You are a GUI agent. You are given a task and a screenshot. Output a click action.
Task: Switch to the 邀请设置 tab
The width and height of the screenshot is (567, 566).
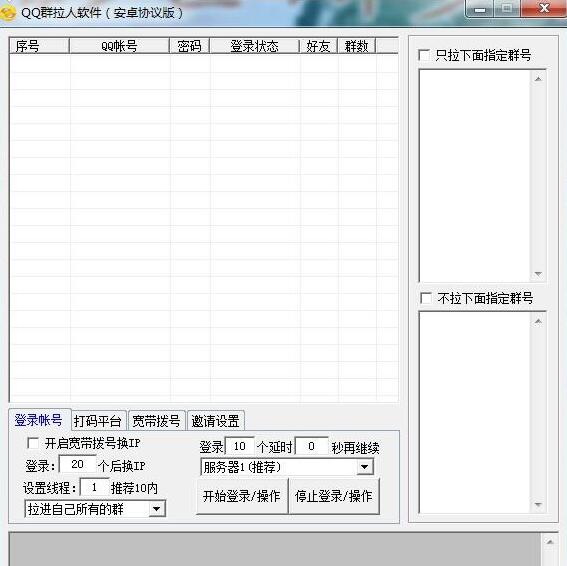[216, 421]
